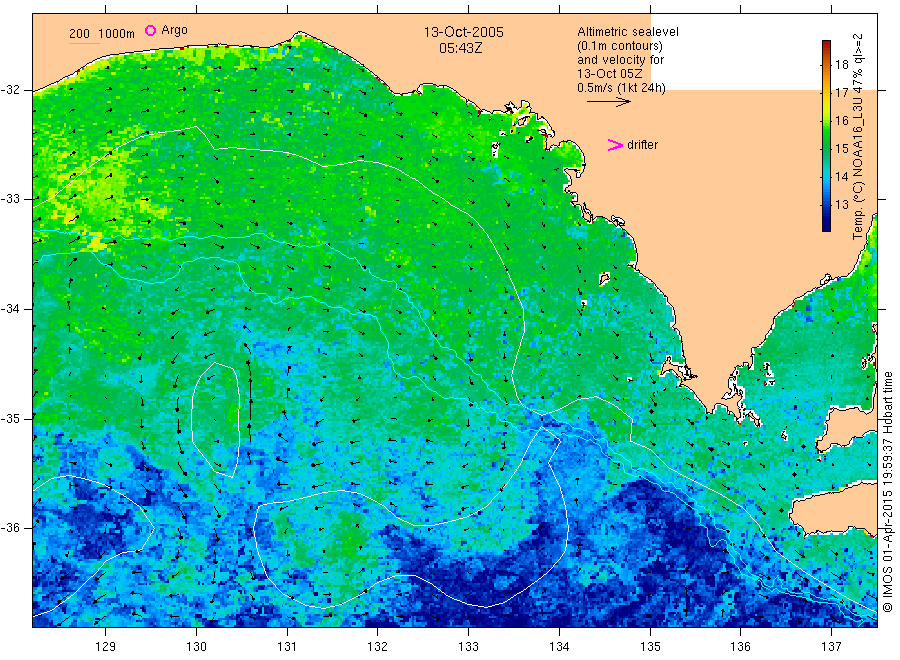Click the latitude label '-34'
Image resolution: width=900 pixels, height=660 pixels.
click(10, 309)
